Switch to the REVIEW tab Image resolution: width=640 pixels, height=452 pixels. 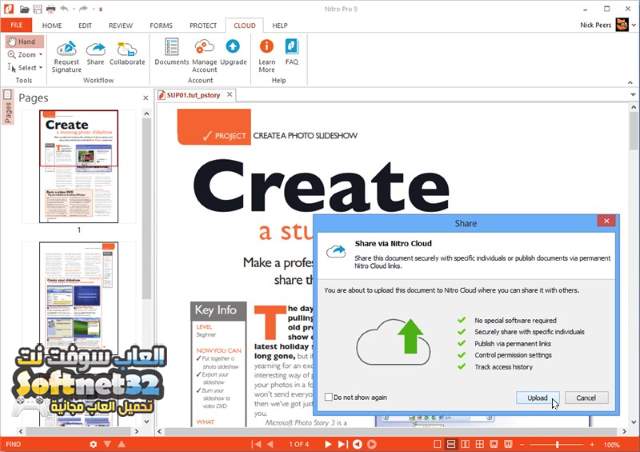[120, 25]
